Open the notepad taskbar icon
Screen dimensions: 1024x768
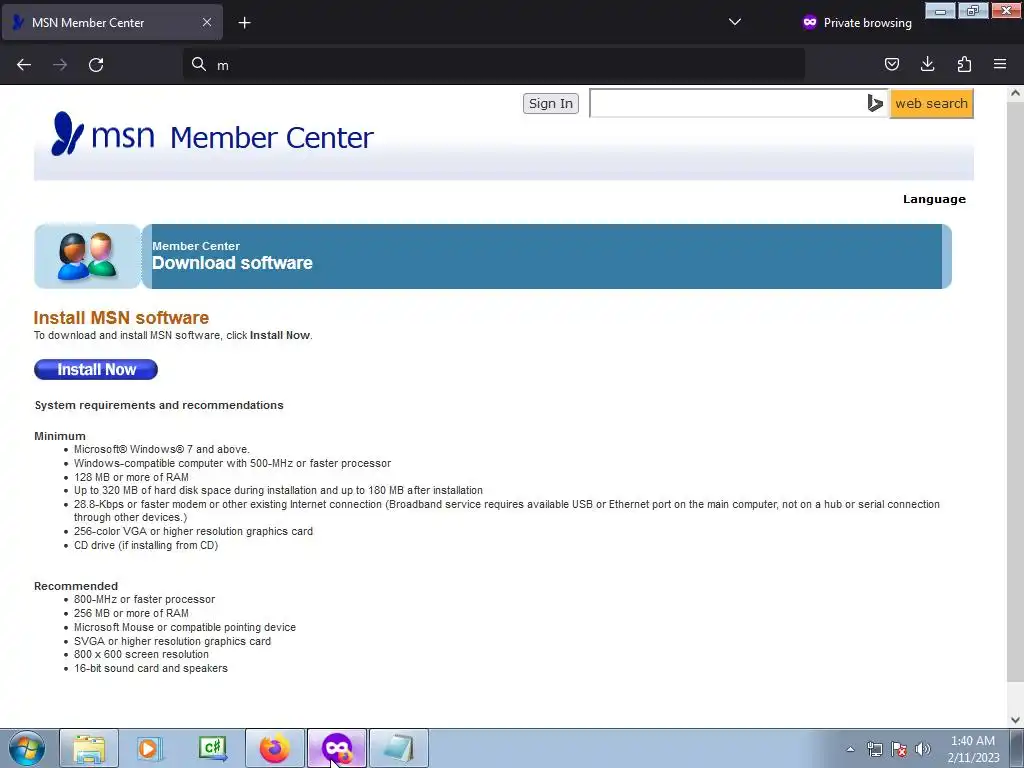coord(399,748)
